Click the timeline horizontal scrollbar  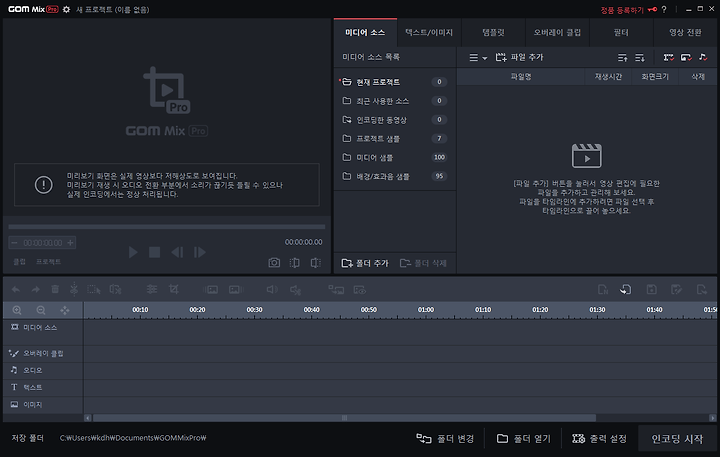point(344,418)
